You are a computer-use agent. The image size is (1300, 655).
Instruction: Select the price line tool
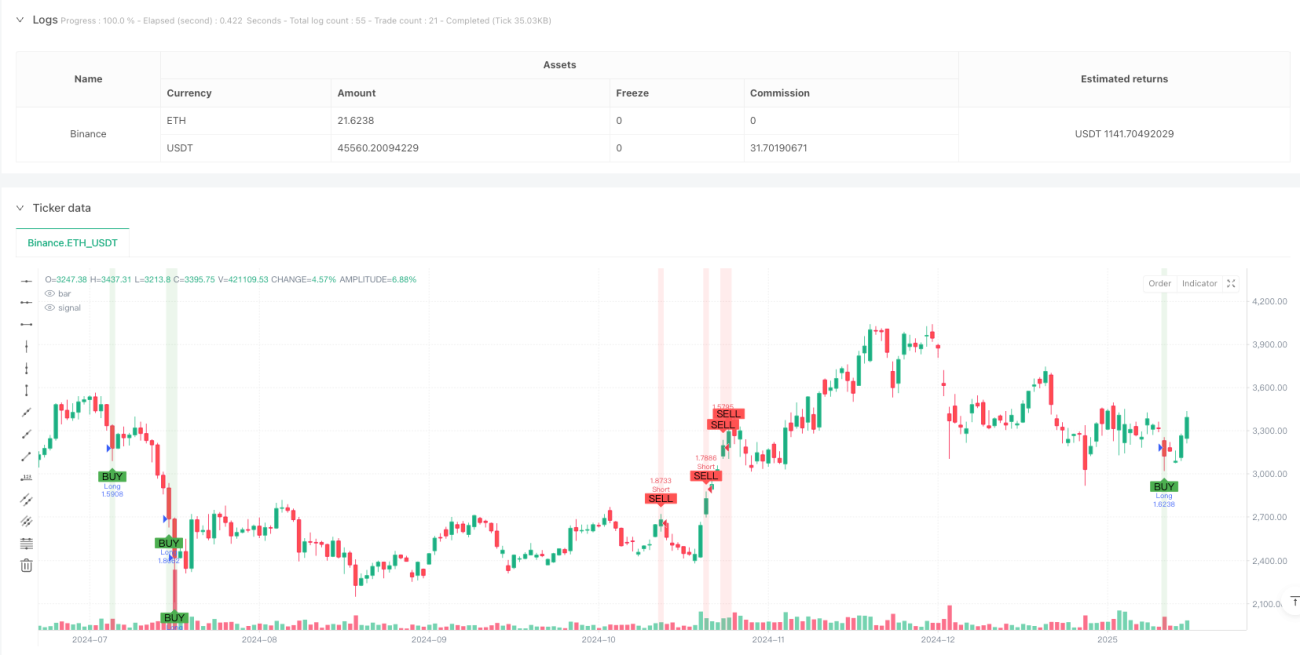pos(27,478)
